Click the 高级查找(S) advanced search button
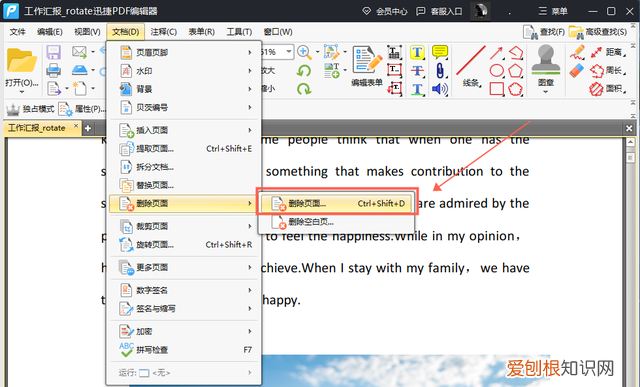 [x=598, y=32]
